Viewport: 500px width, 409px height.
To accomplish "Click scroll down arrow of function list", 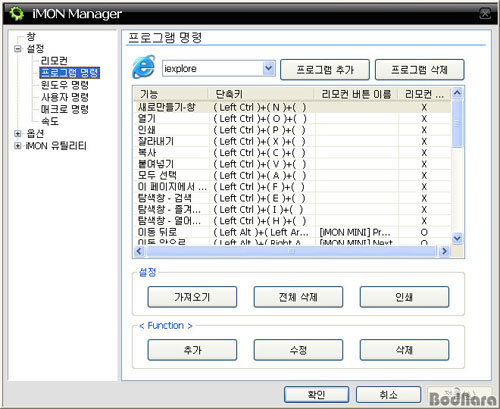I will click(x=457, y=238).
